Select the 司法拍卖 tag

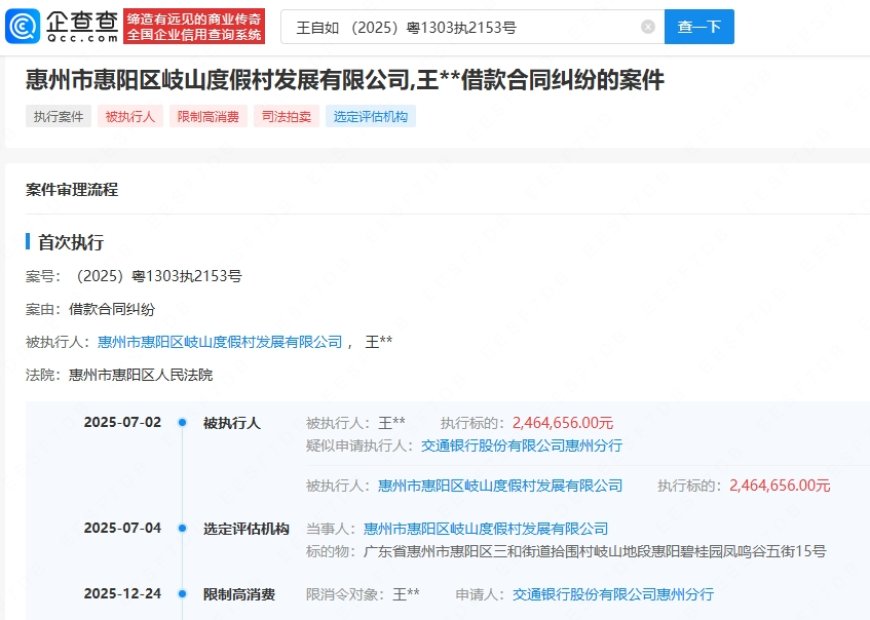[285, 116]
